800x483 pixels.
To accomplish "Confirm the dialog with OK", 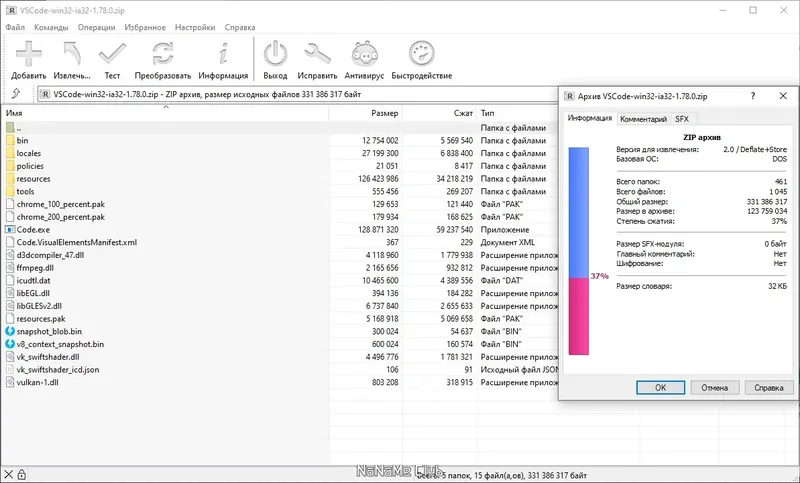I will tap(661, 388).
